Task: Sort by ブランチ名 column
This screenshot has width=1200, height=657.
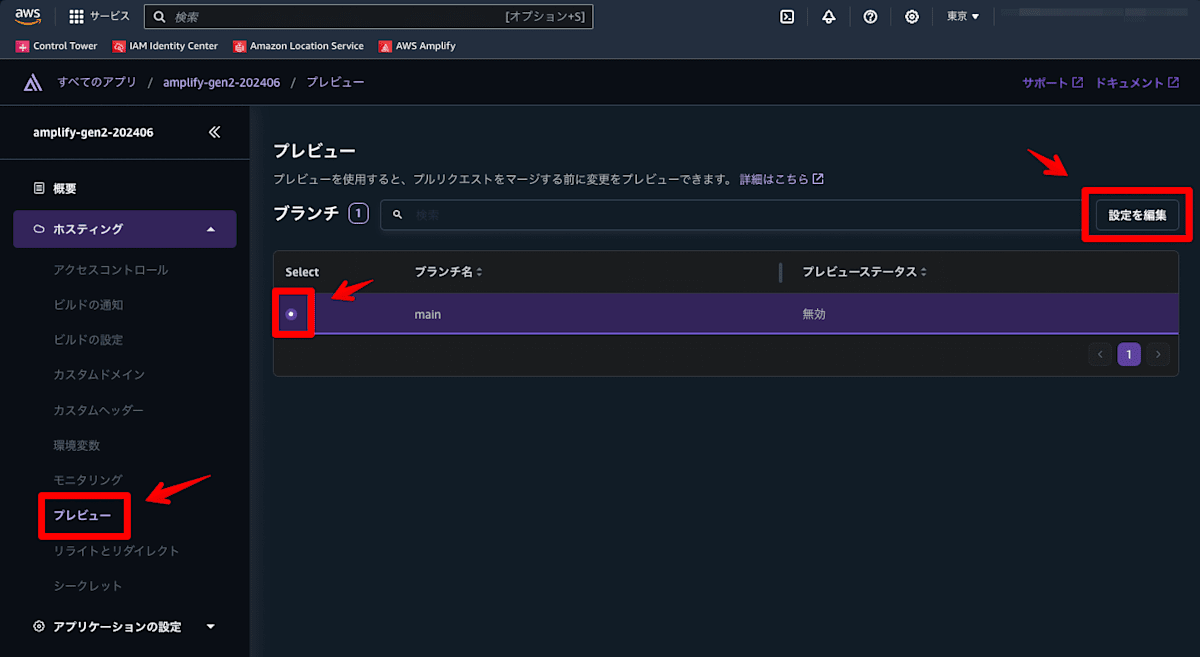Action: pos(449,272)
